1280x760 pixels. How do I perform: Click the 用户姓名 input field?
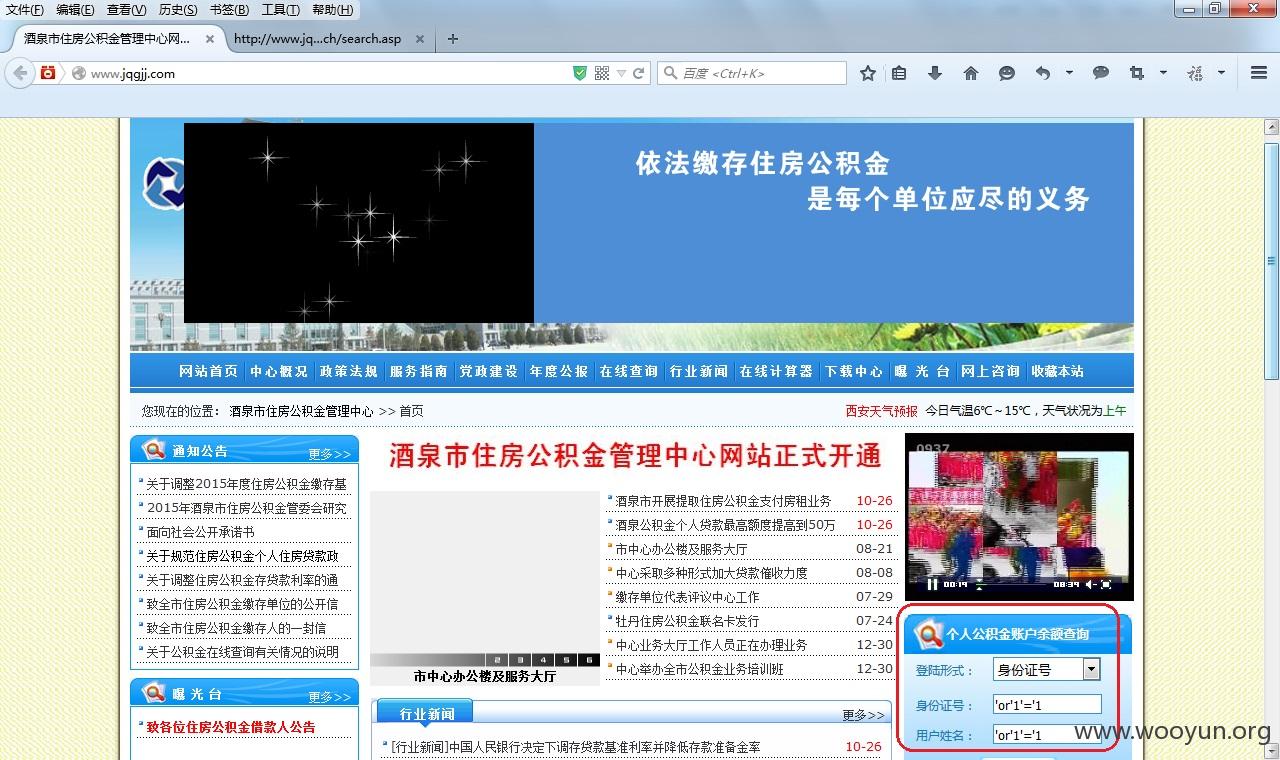(1046, 734)
